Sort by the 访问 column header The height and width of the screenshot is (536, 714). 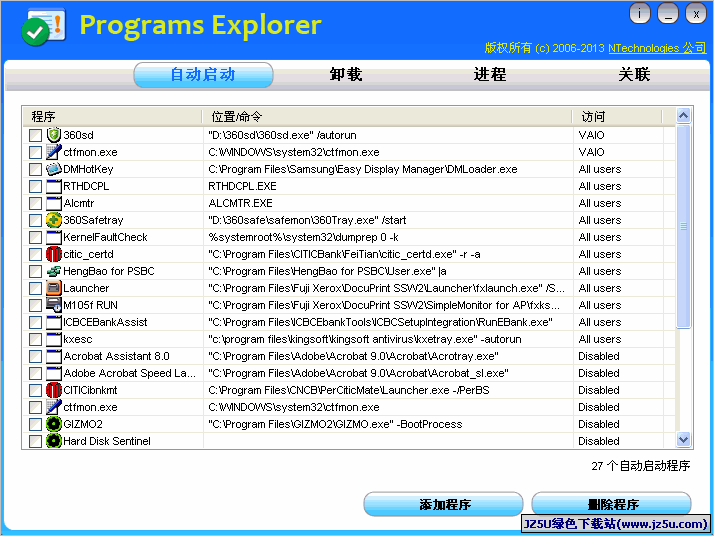617,117
